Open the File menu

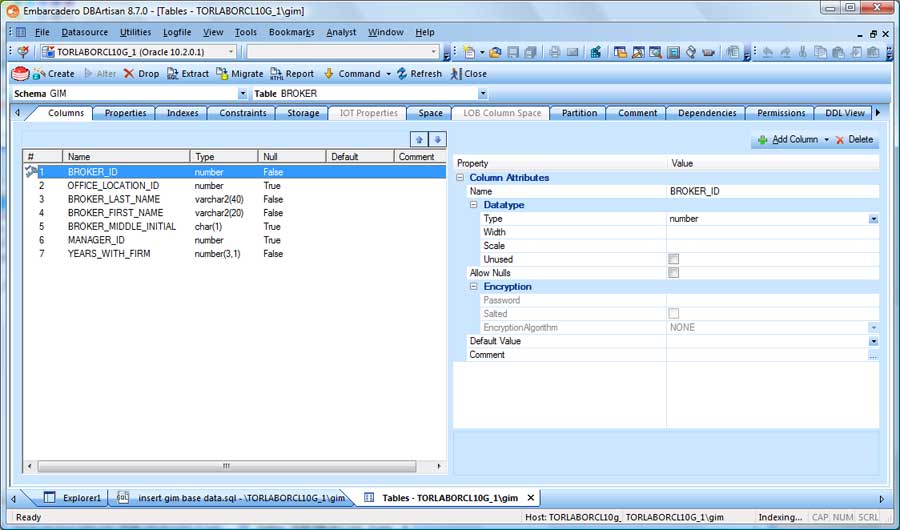pyautogui.click(x=42, y=32)
